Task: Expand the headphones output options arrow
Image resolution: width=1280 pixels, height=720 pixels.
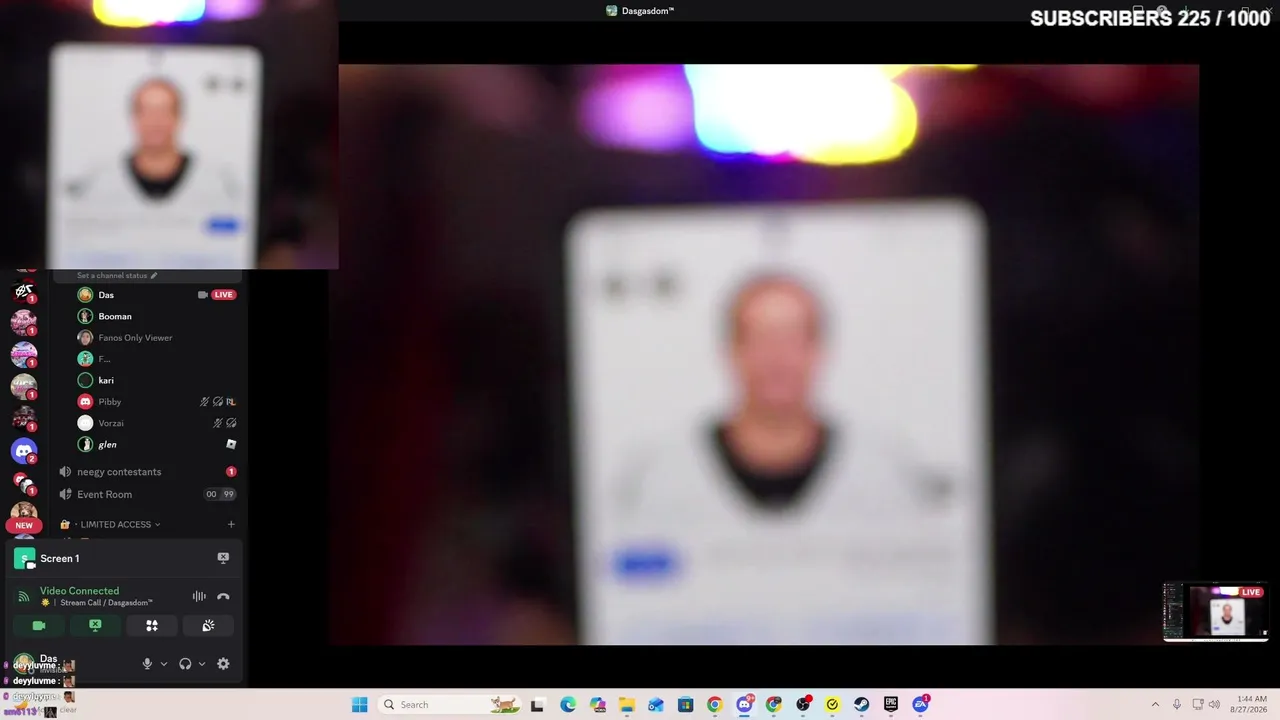Action: [x=202, y=664]
